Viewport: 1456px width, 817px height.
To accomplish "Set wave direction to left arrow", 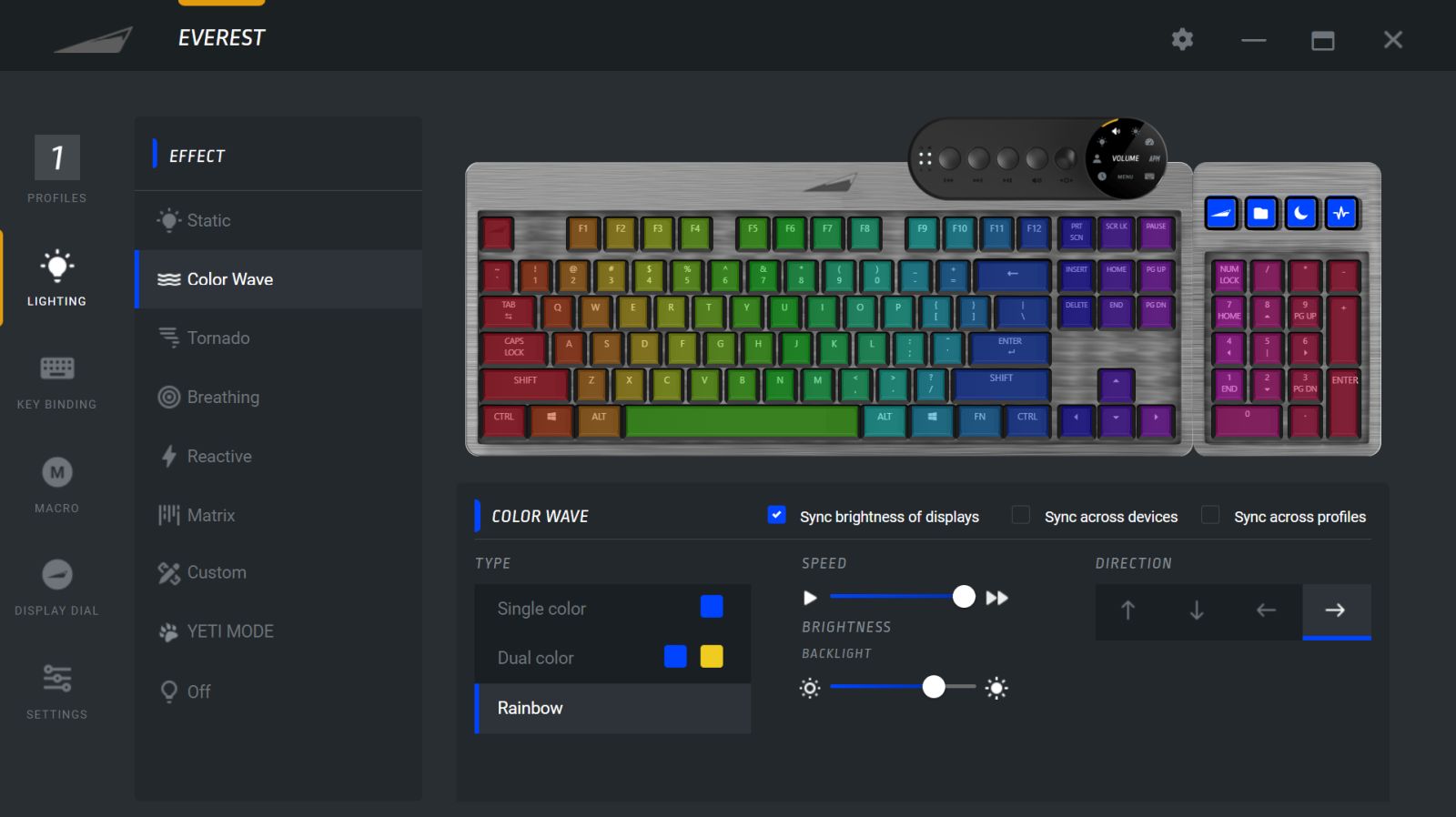I will point(1266,610).
